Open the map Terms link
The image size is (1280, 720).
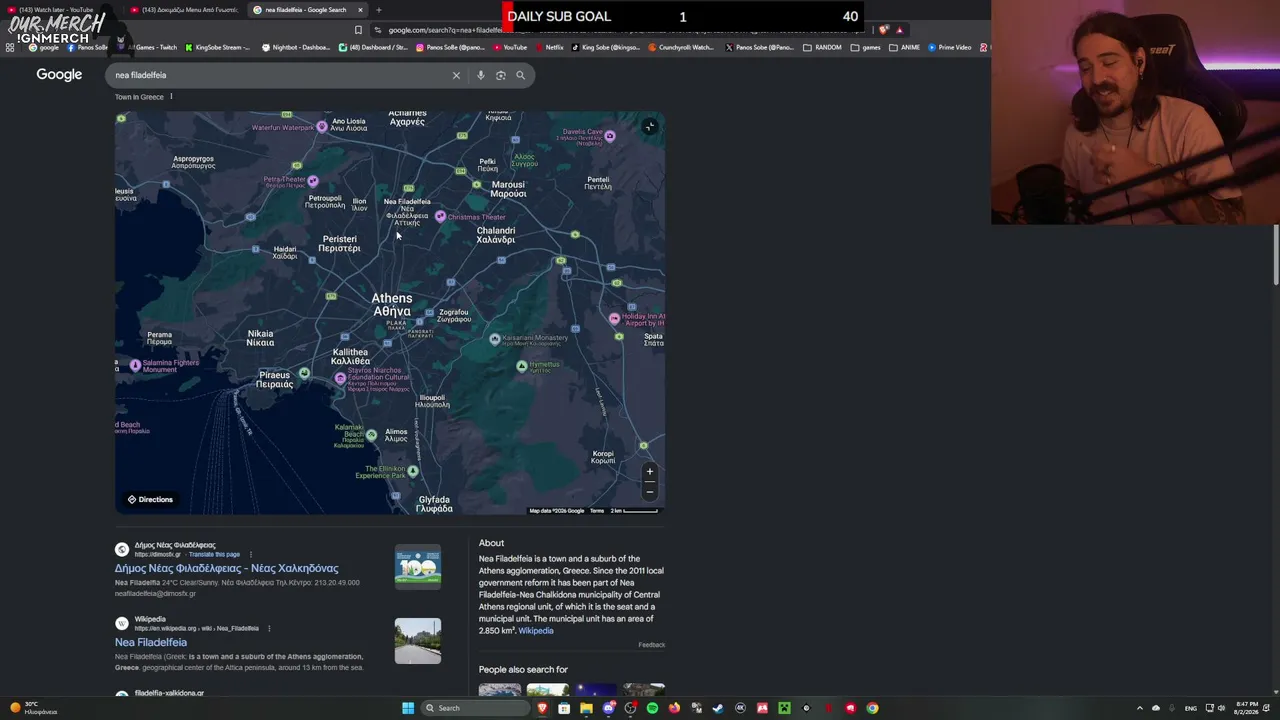tap(597, 511)
